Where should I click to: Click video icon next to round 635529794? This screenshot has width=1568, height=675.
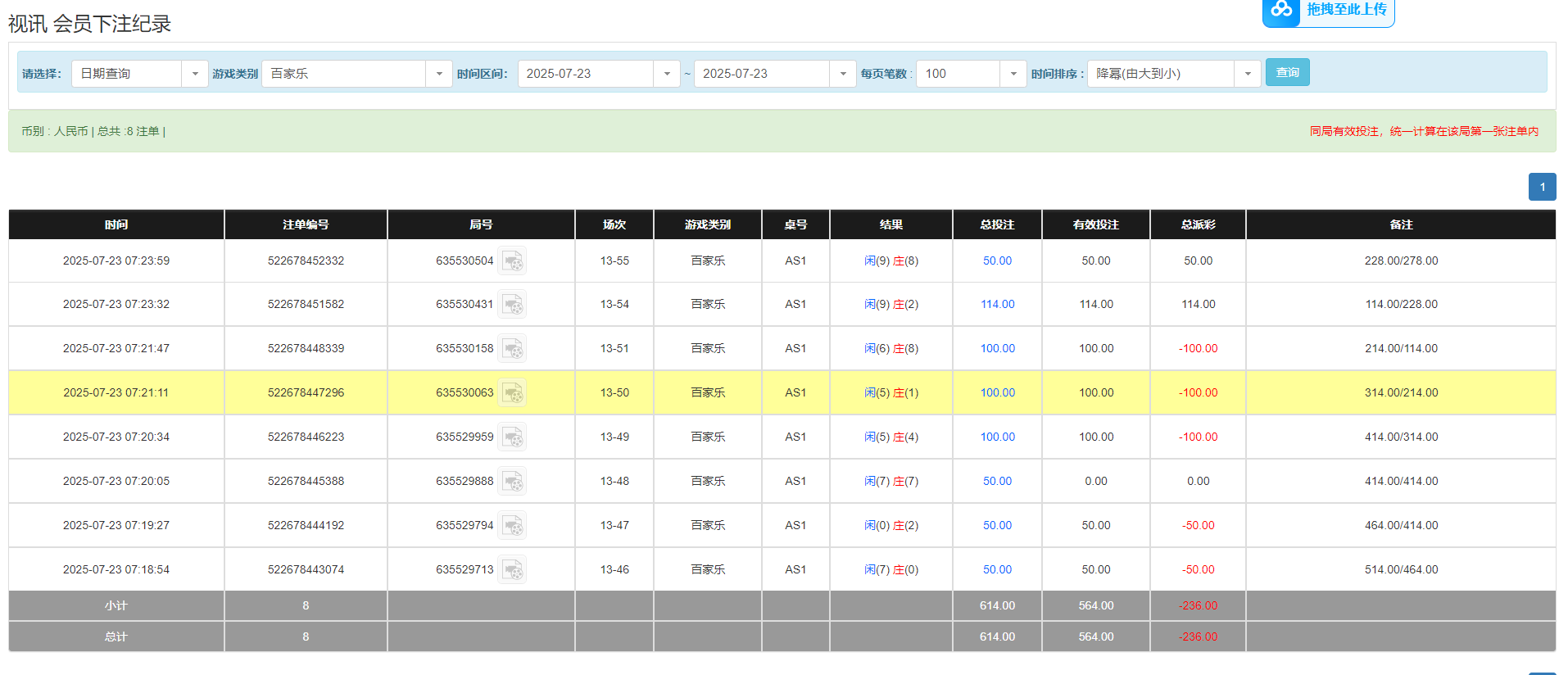513,526
